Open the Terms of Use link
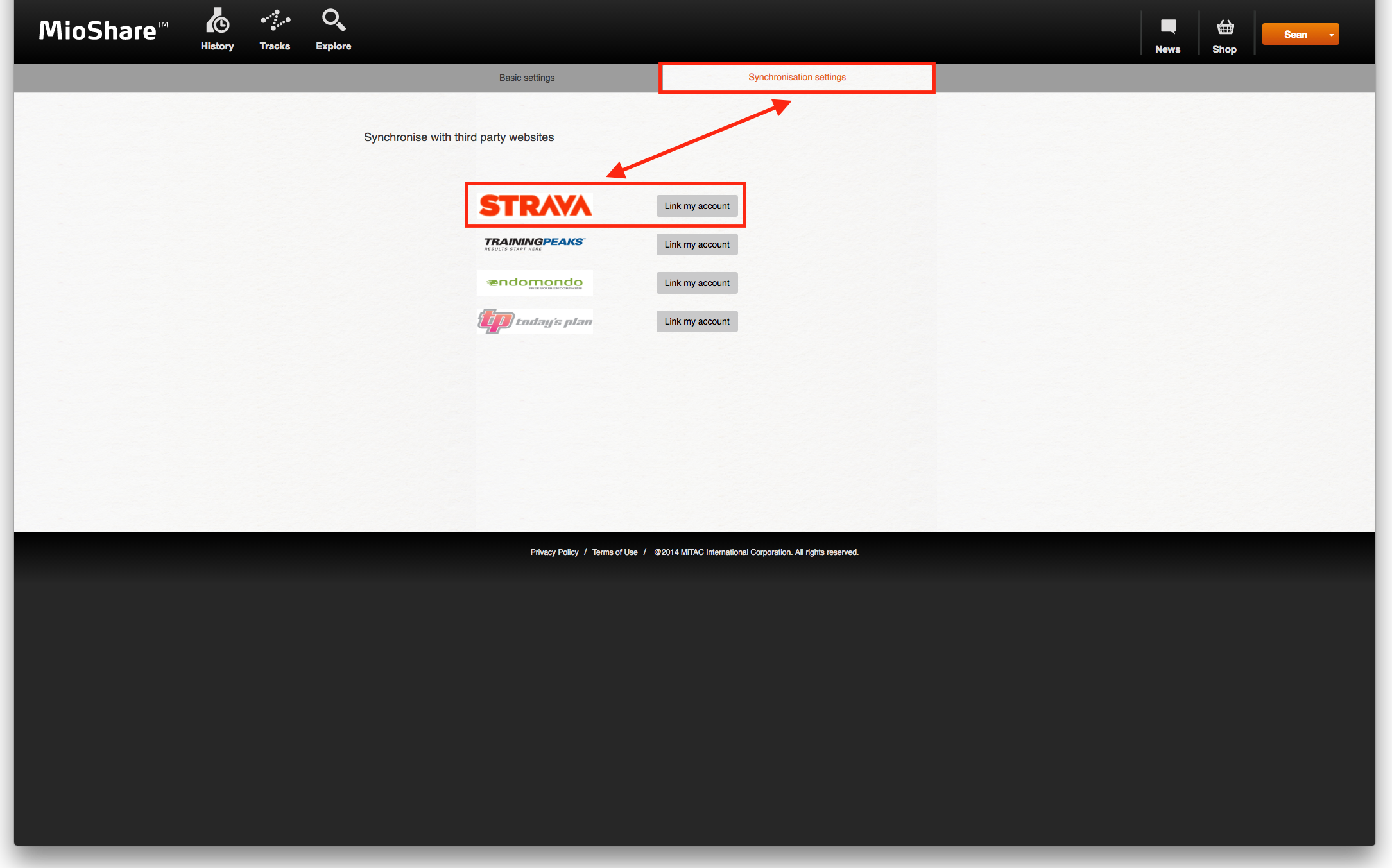The height and width of the screenshot is (868, 1392). pos(615,552)
